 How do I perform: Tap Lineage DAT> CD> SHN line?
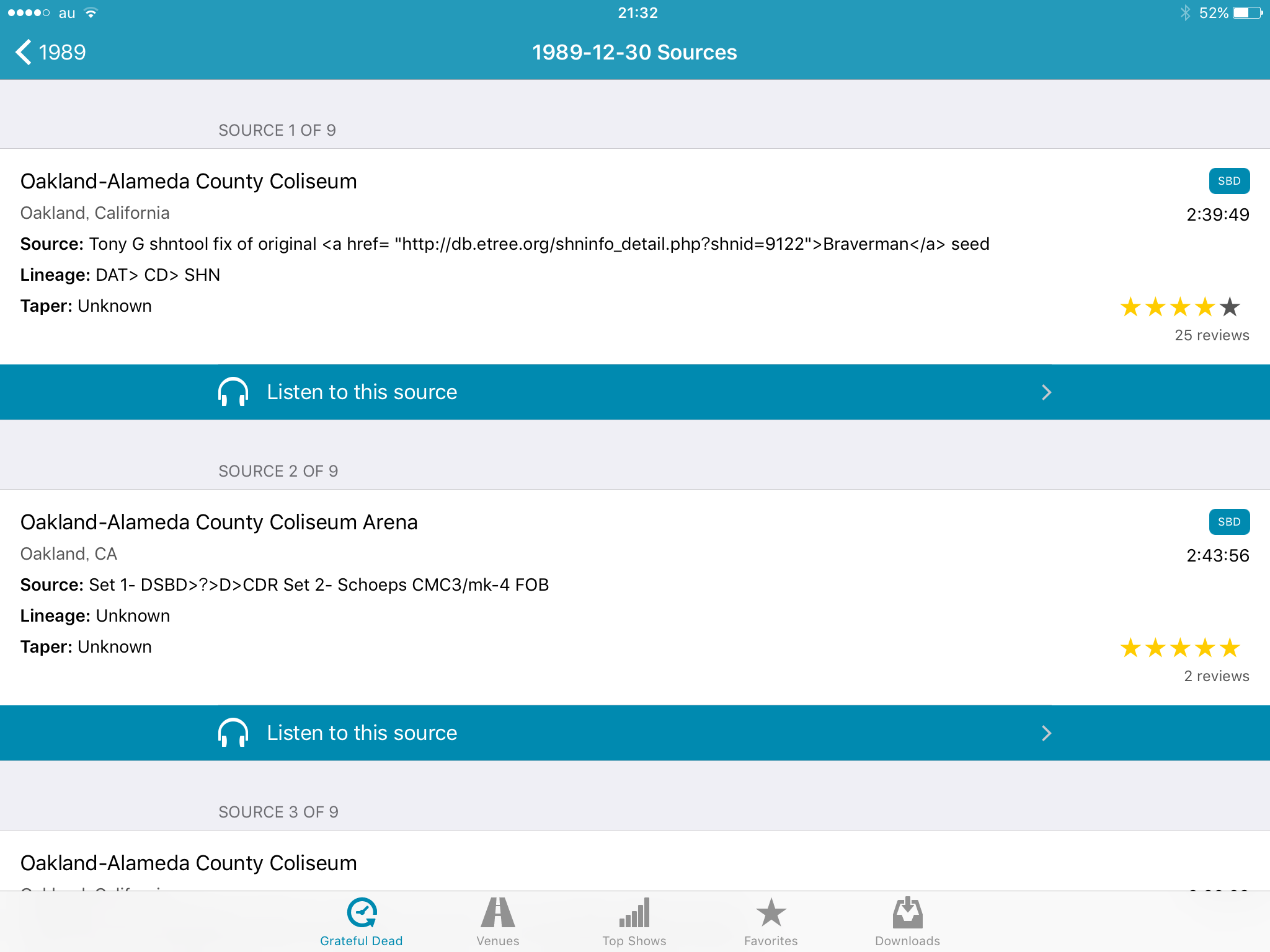(120, 275)
